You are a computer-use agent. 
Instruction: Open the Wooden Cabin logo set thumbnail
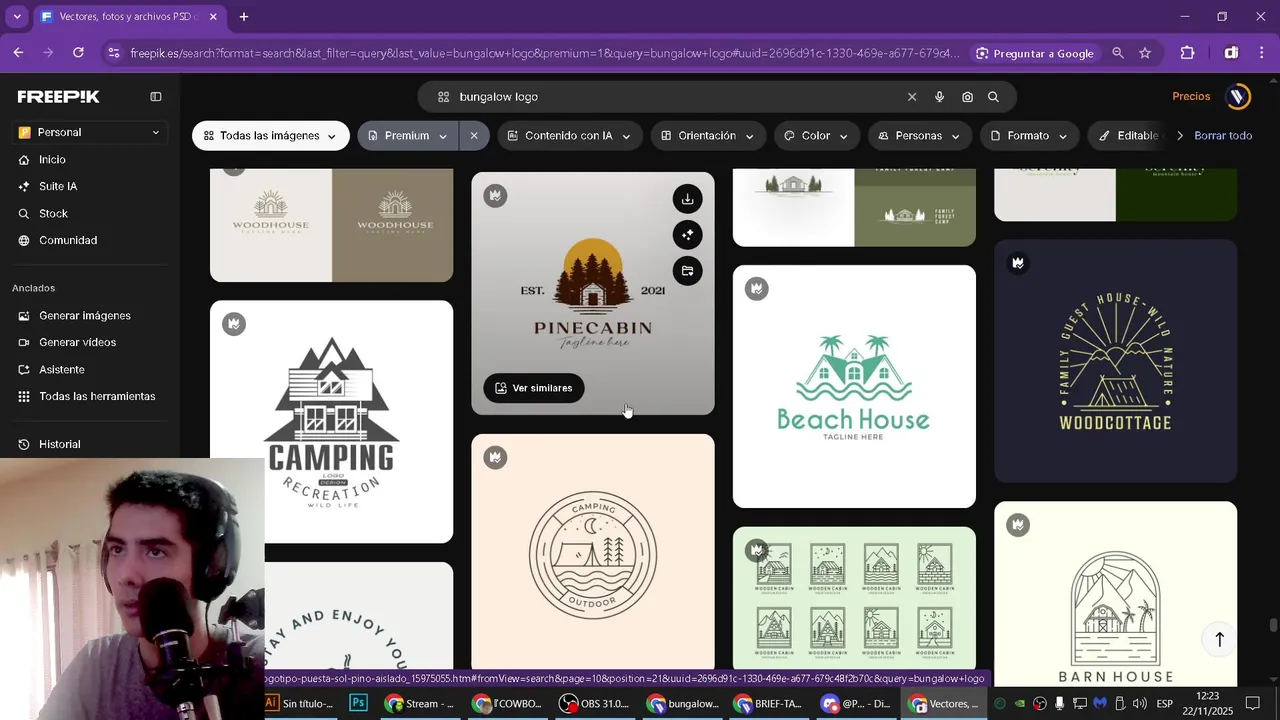[x=854, y=598]
